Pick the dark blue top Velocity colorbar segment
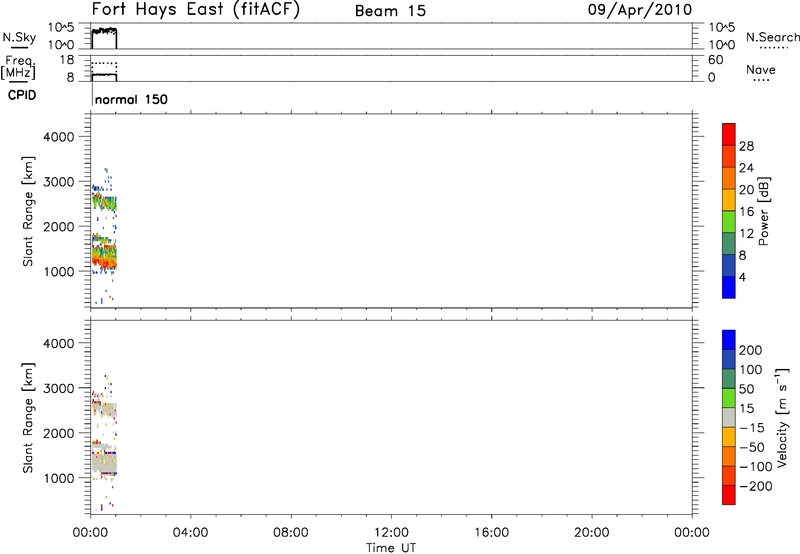Image resolution: width=800 pixels, height=554 pixels. (729, 339)
